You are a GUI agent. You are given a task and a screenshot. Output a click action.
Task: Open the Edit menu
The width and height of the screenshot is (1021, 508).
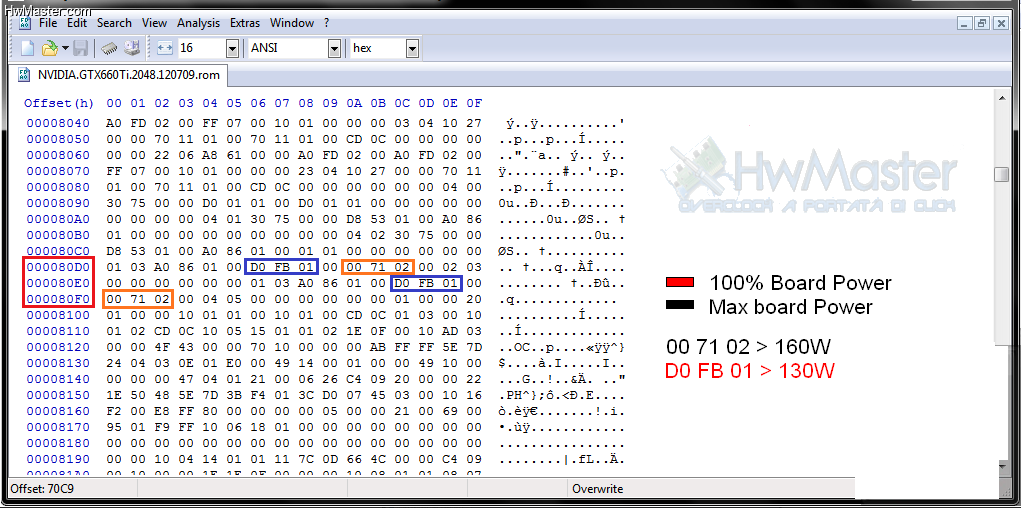76,23
